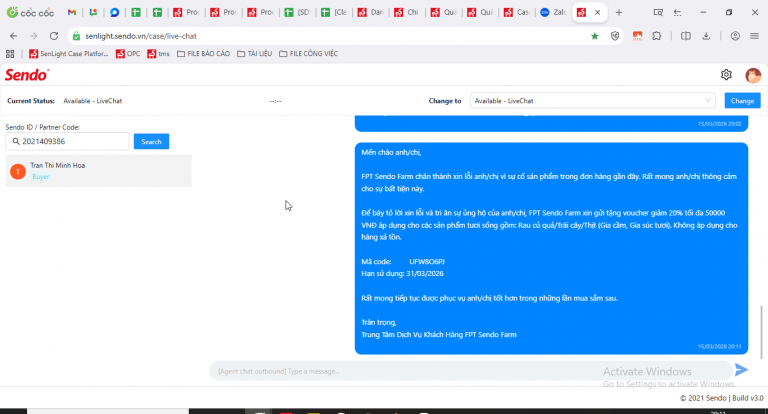This screenshot has height=414, width=768.
Task: Click the "Mến chào anh/chị," greeting text
Action: [x=391, y=152]
